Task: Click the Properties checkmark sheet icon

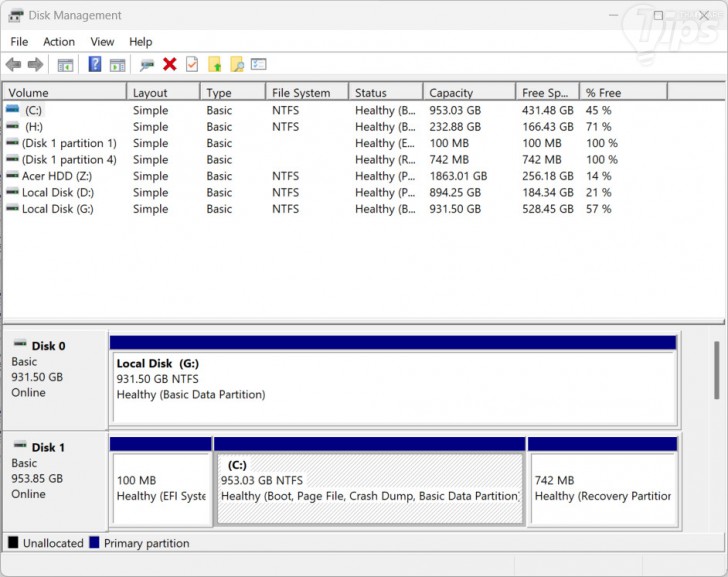Action: point(191,65)
